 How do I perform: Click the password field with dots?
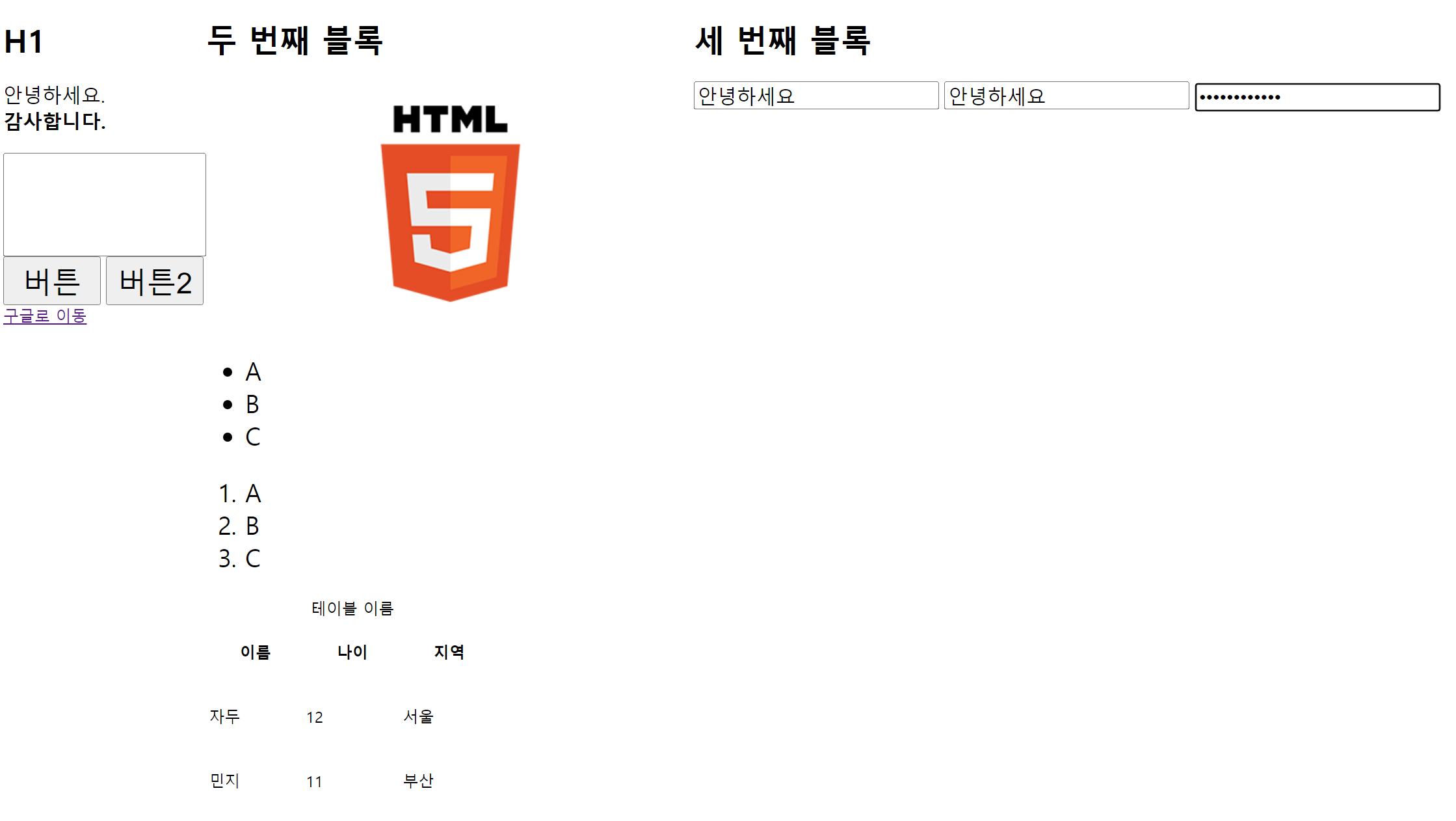pos(1317,97)
